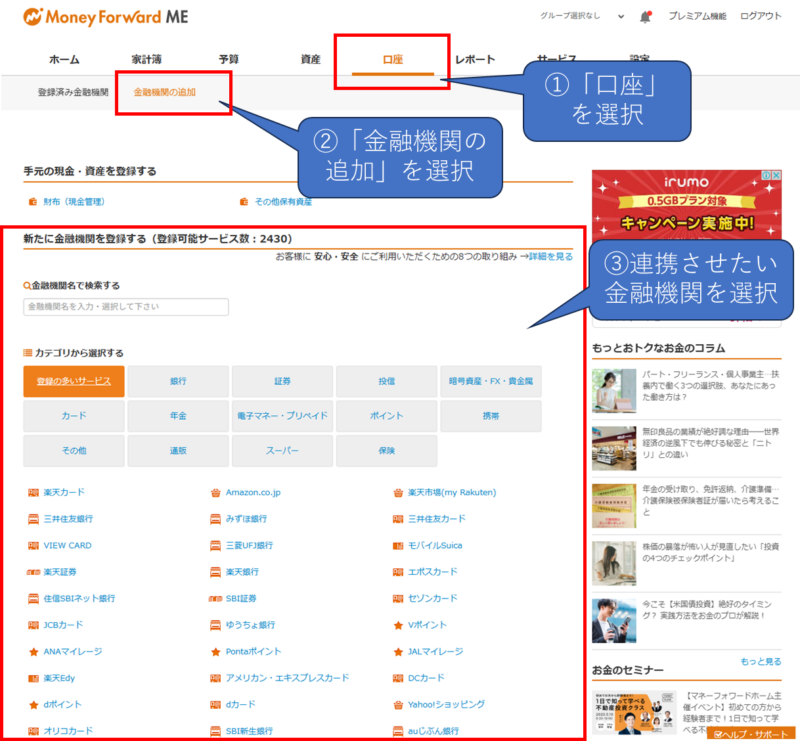Select the その他 category button
The height and width of the screenshot is (741, 800).
point(74,451)
